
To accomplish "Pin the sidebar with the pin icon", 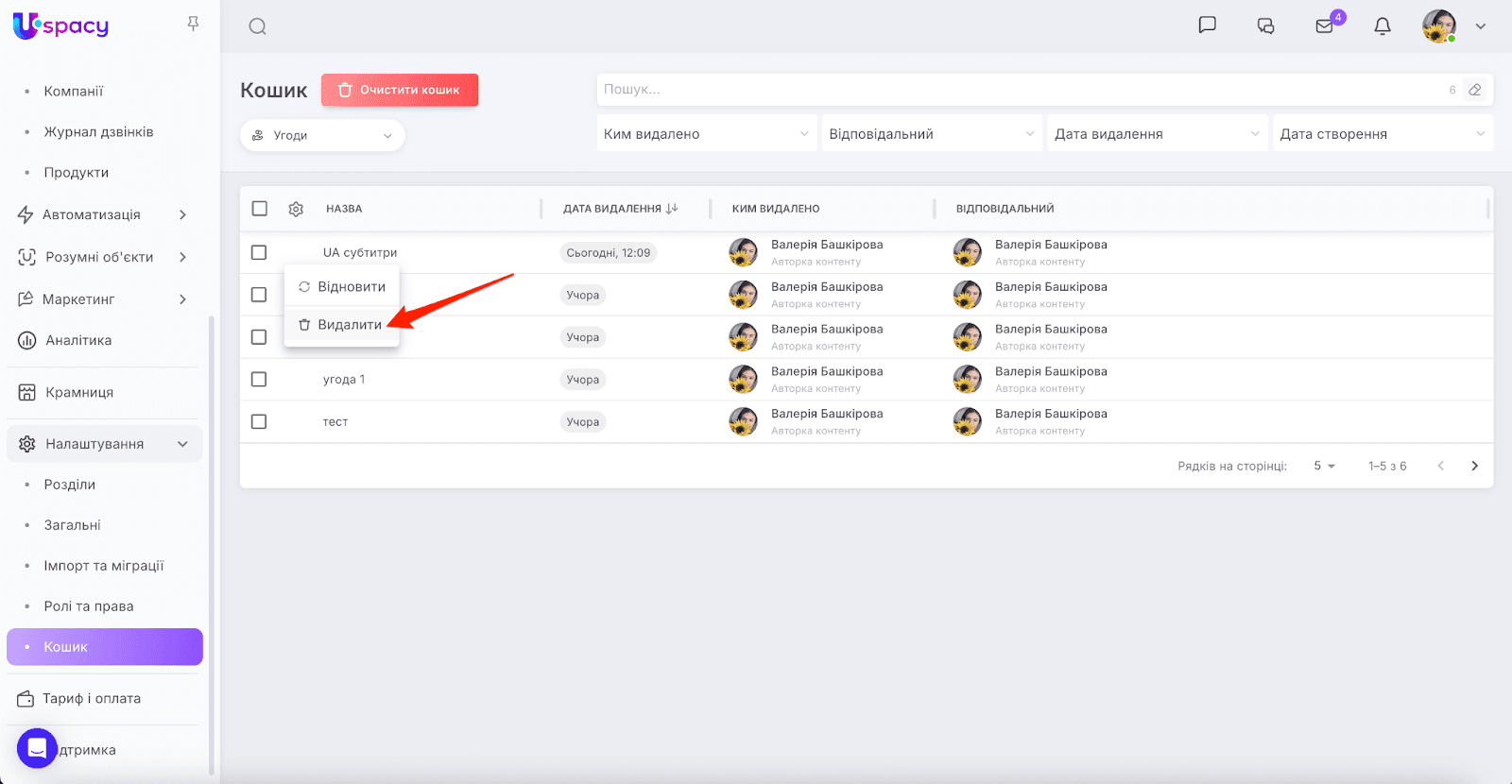I will (x=193, y=24).
